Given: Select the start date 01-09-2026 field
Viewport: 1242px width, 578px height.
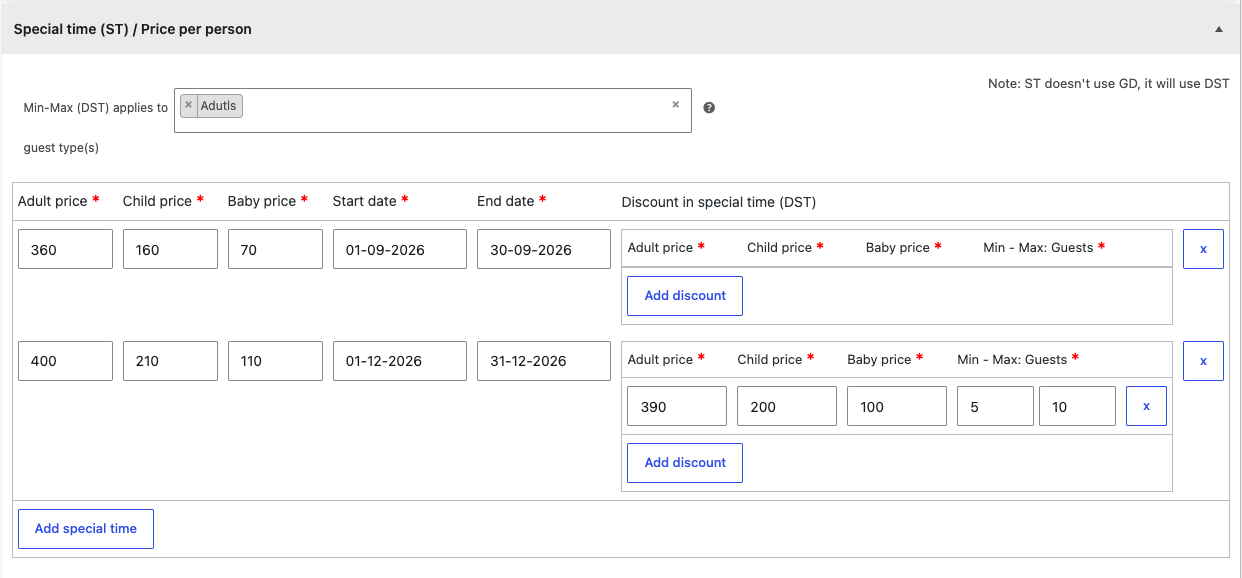Looking at the screenshot, I should [400, 249].
